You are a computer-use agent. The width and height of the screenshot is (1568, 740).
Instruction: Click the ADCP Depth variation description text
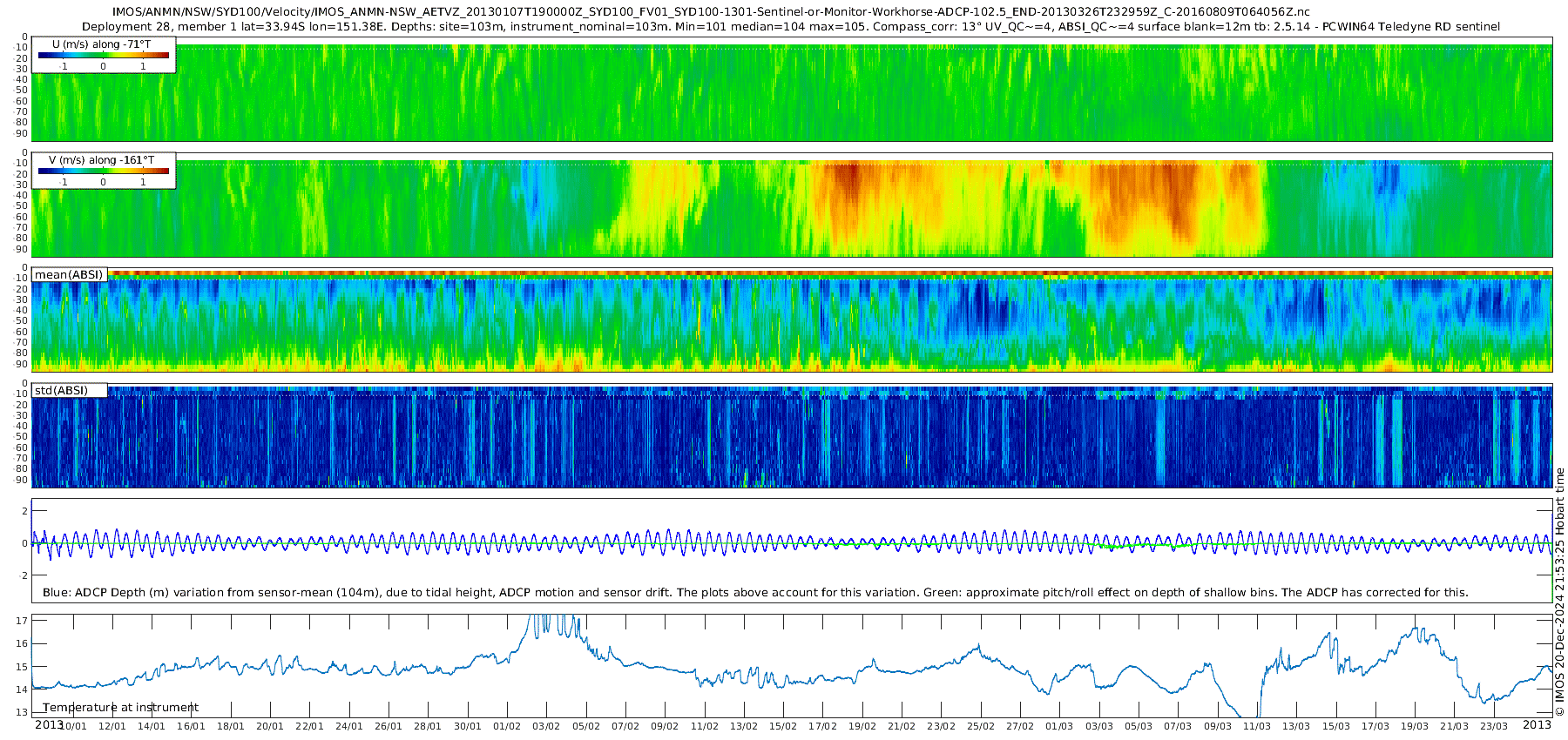tap(755, 592)
